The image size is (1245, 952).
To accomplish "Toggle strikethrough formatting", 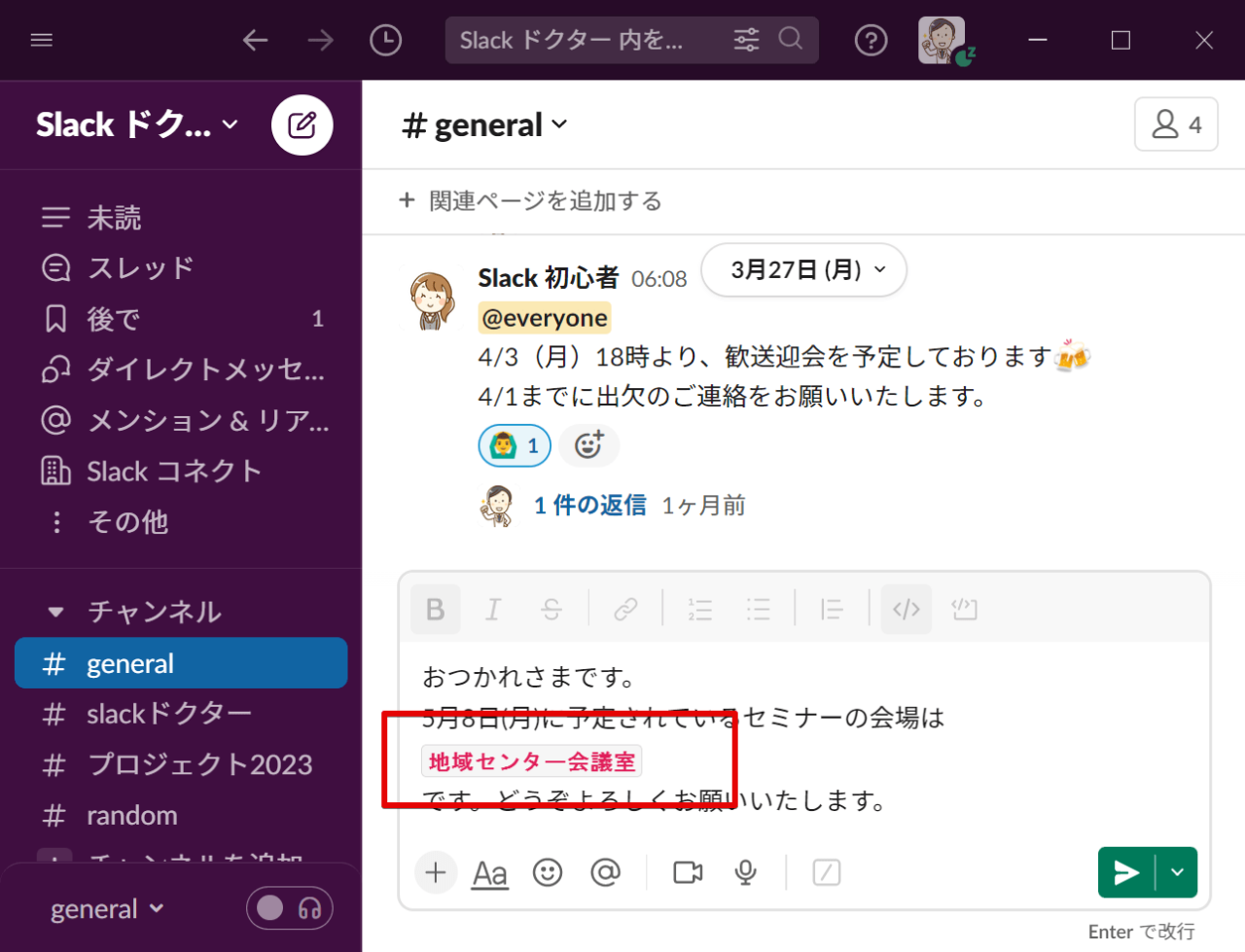I will tap(551, 610).
